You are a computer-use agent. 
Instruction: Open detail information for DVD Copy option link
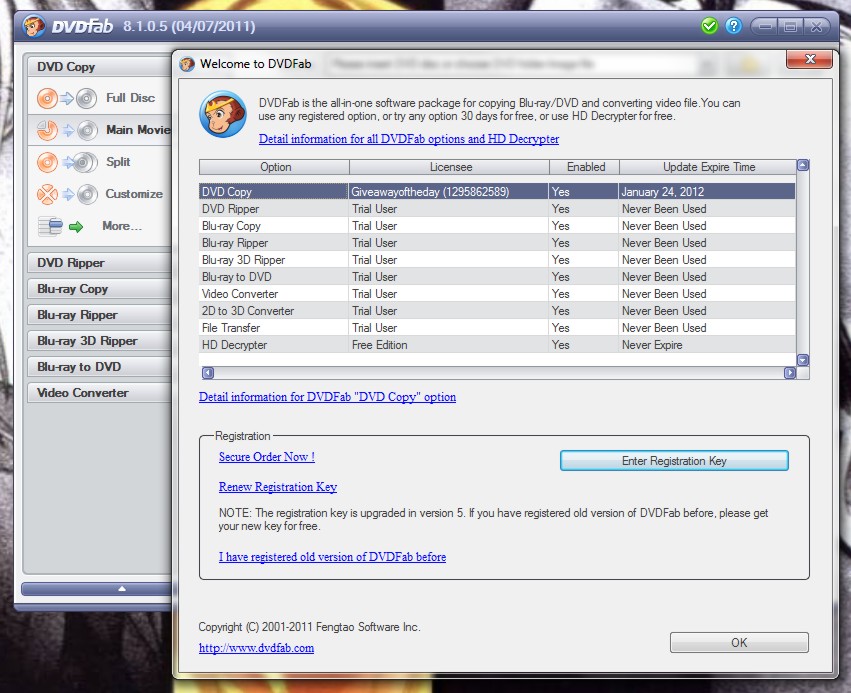pyautogui.click(x=327, y=397)
